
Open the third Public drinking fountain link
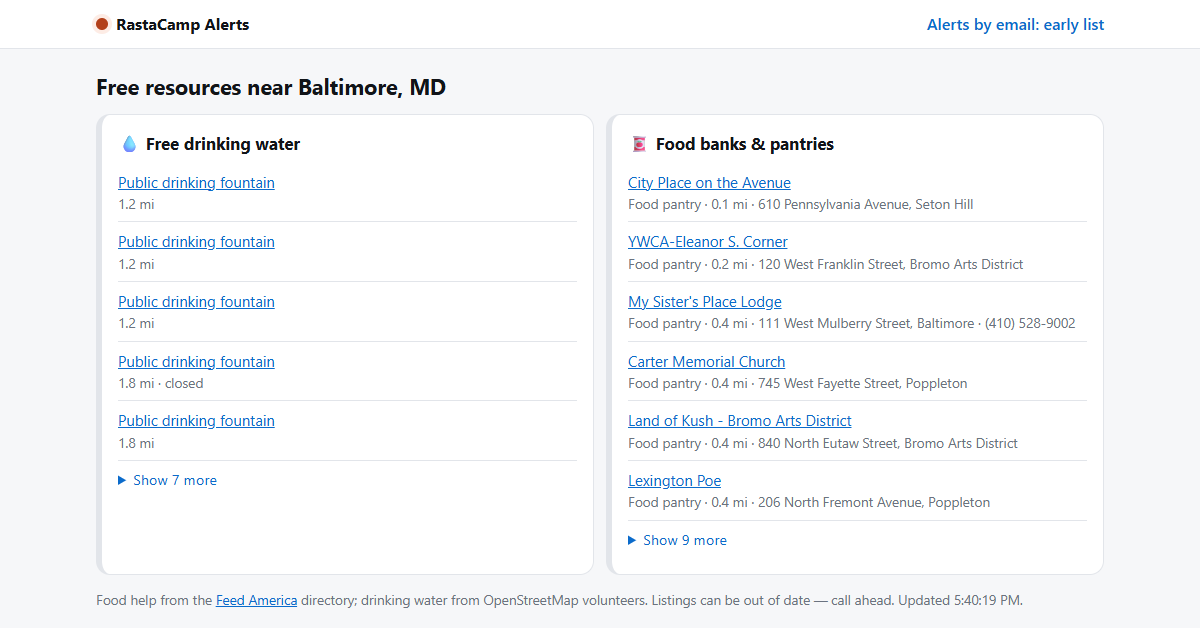[196, 302]
